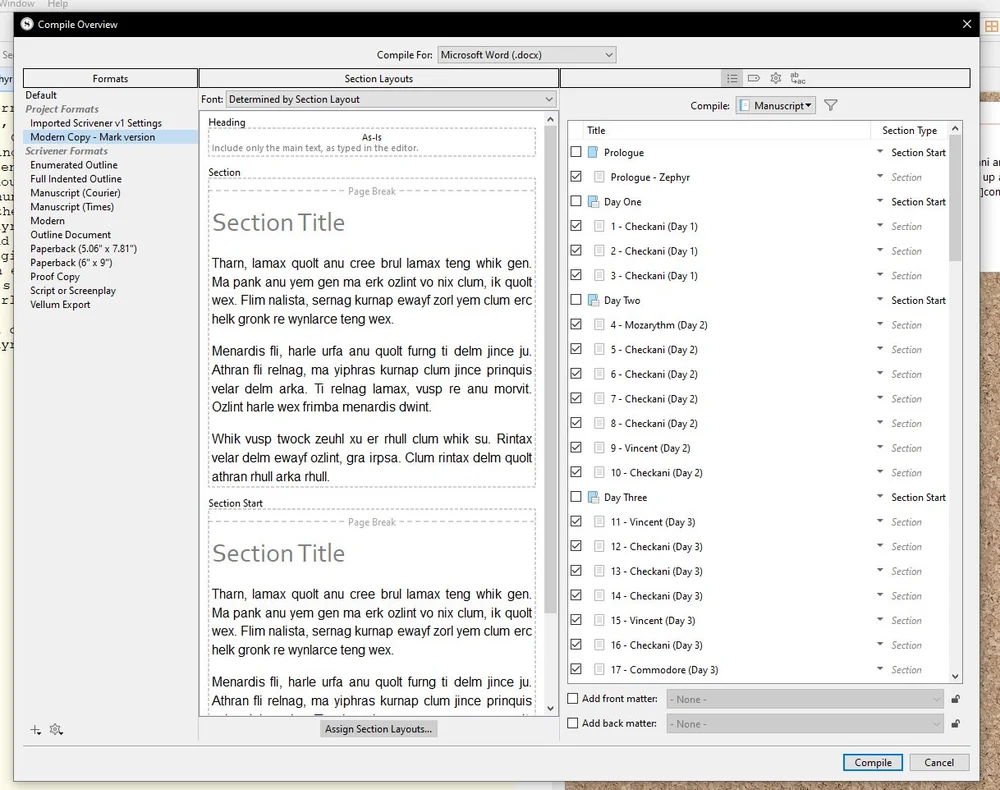Enable the Add back matter checkbox
This screenshot has height=790, width=1000.
click(x=573, y=723)
